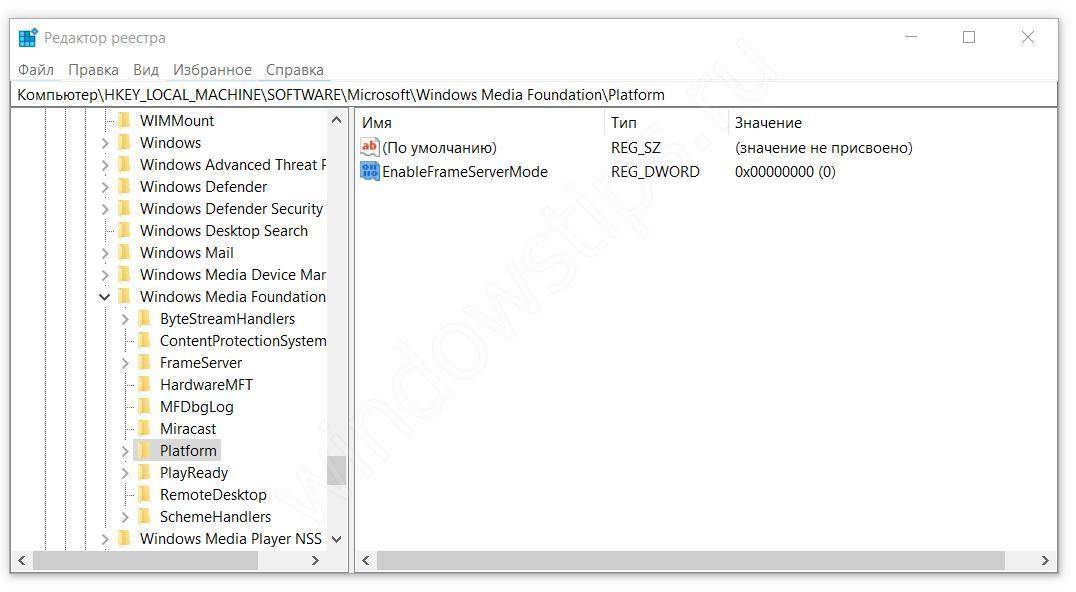This screenshot has height=592, width=1076.
Task: Click the tree pane scroll right arrow
Action: [315, 560]
